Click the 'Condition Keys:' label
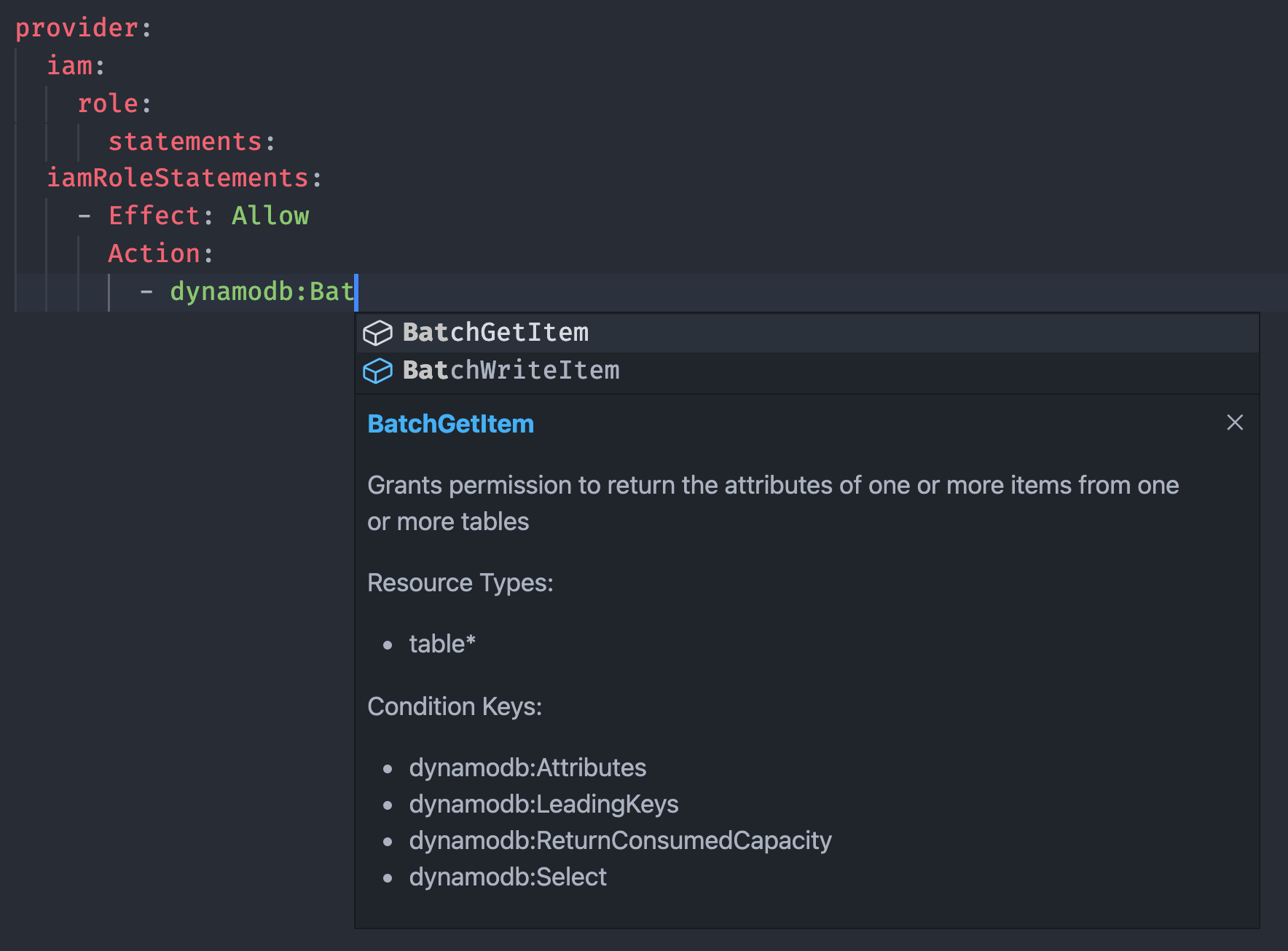This screenshot has width=1288, height=951. click(x=455, y=706)
